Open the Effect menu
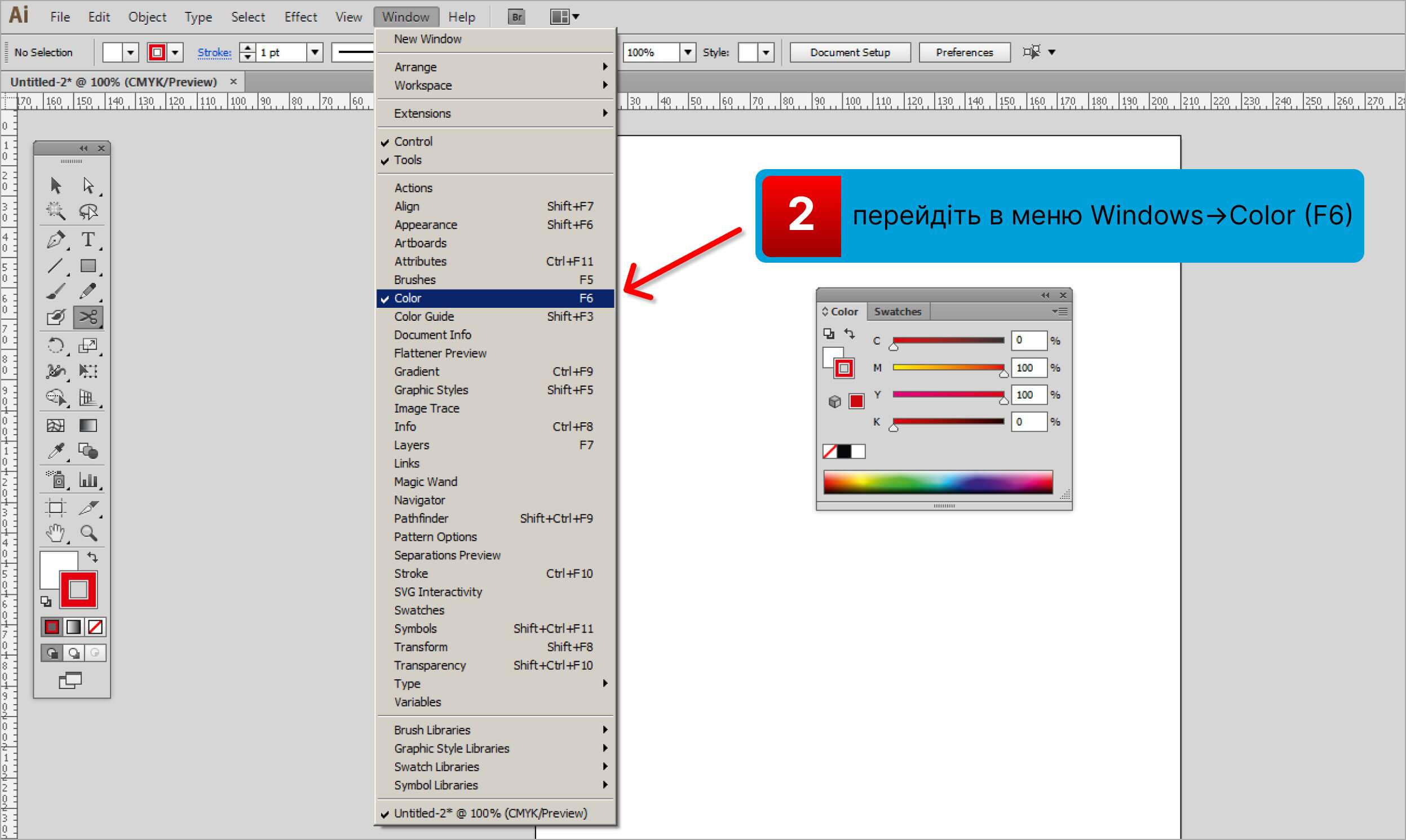 [x=300, y=17]
